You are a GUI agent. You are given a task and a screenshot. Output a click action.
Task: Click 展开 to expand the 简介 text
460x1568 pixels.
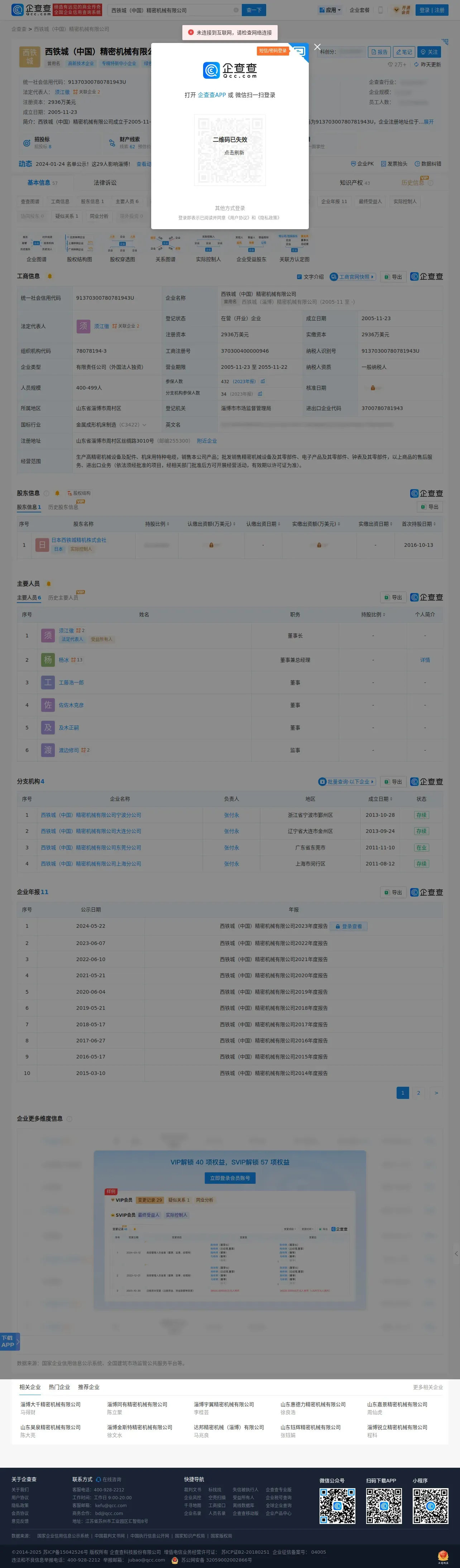click(x=429, y=122)
